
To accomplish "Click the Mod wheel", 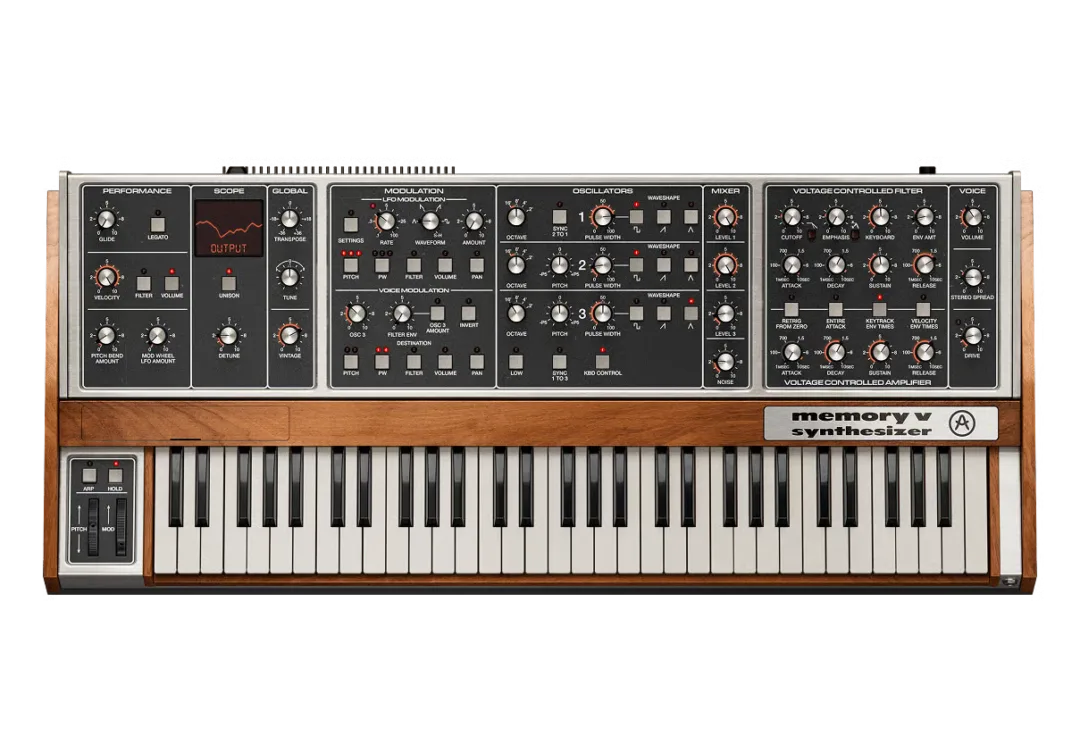I will point(121,528).
